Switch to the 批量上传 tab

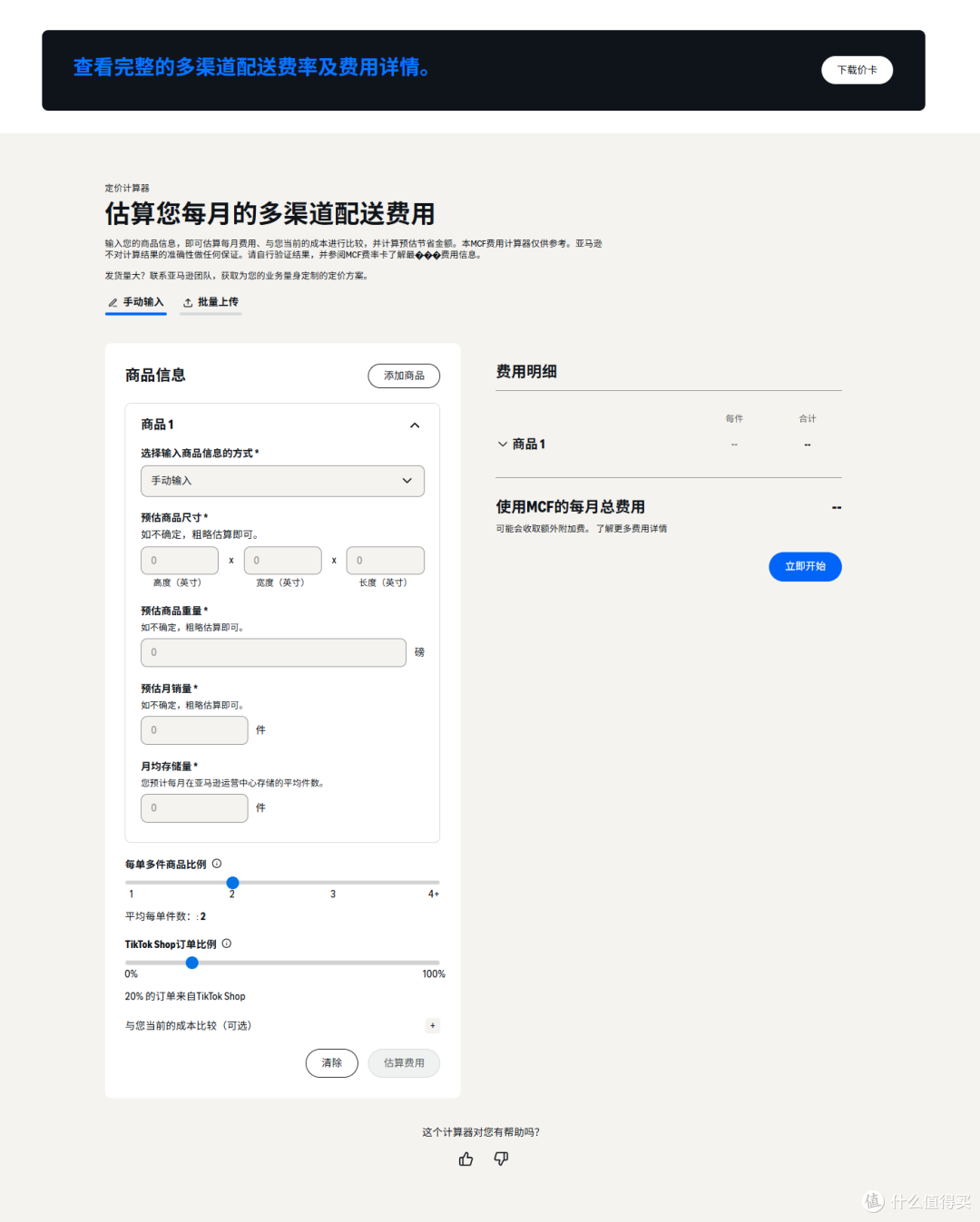(x=211, y=302)
